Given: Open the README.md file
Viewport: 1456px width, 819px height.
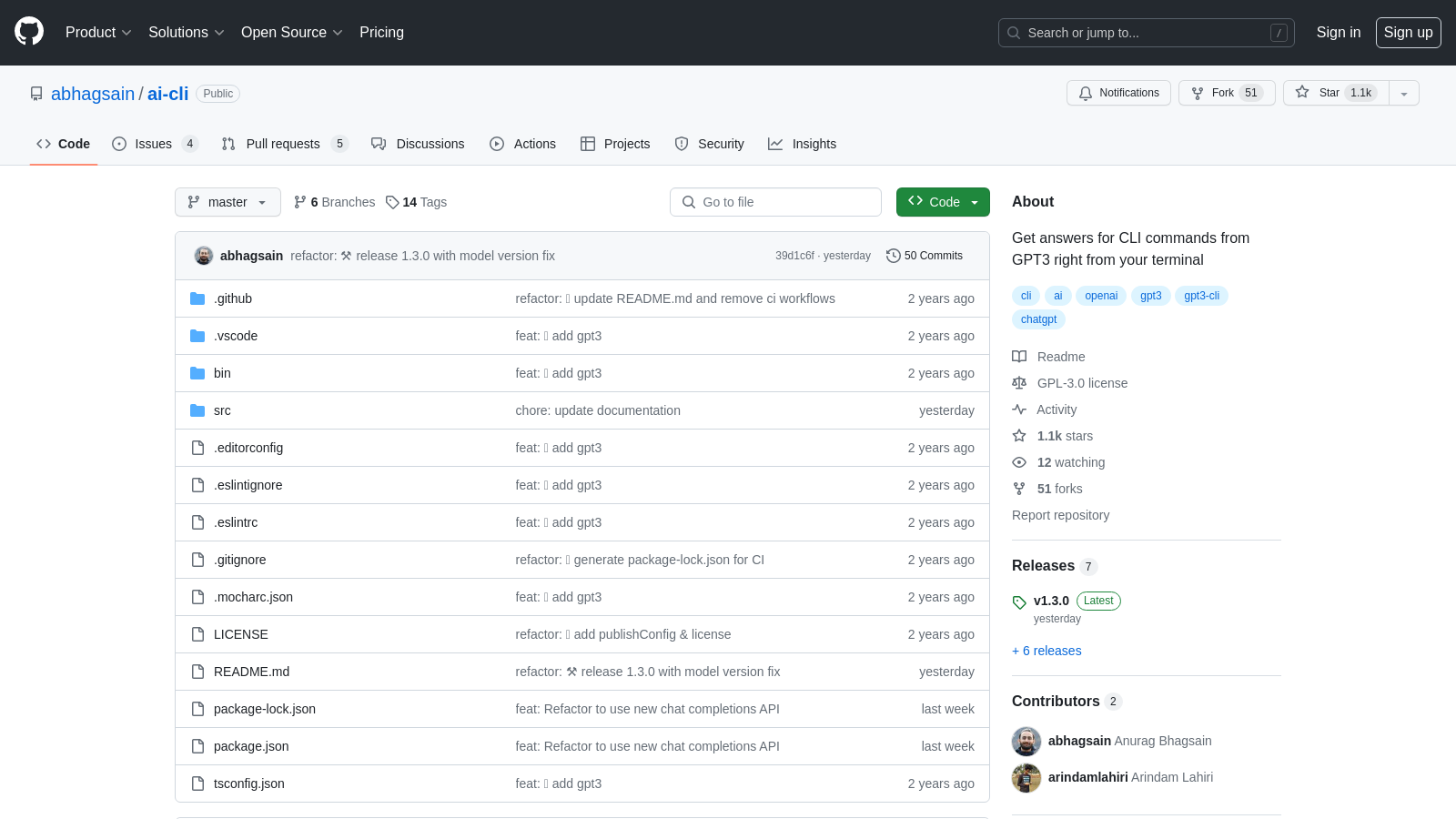Looking at the screenshot, I should [251, 672].
